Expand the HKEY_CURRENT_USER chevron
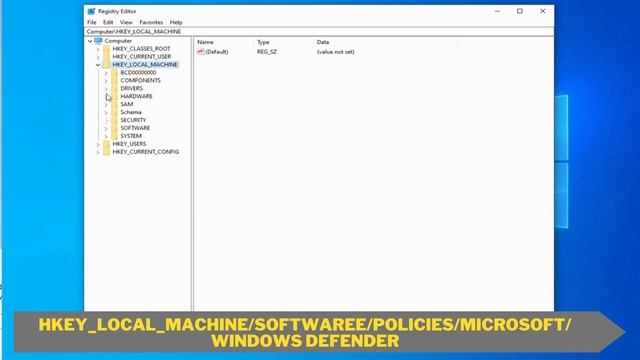Viewport: 640px width, 360px height. click(98, 57)
